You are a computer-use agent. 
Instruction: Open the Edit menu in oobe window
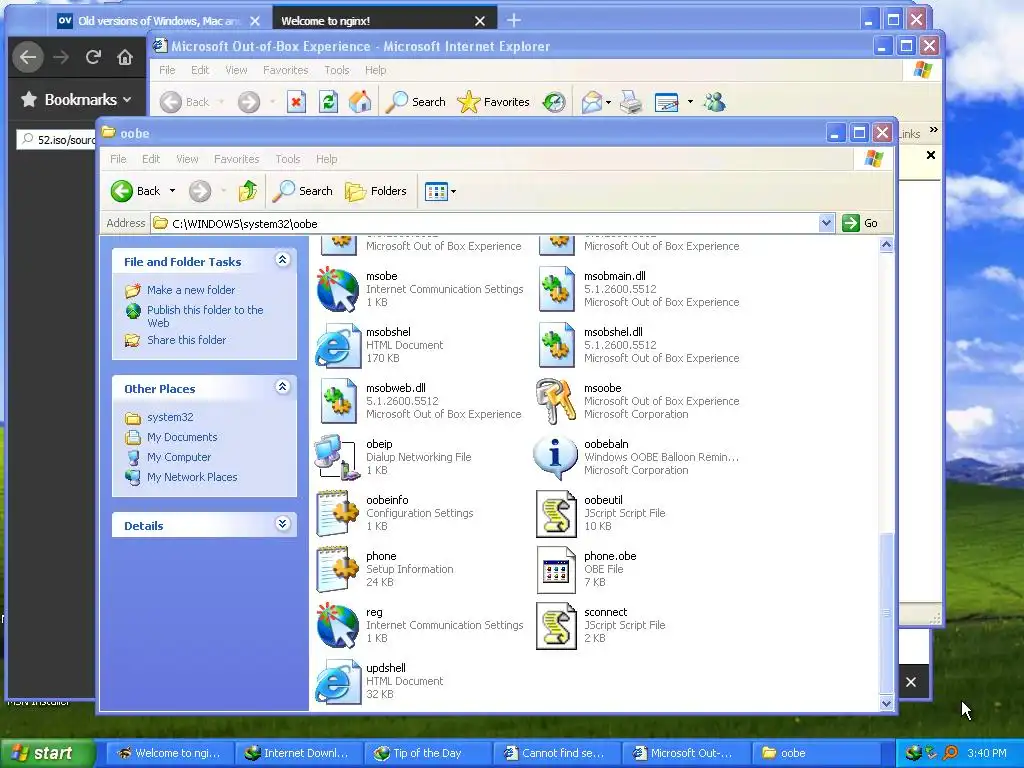pos(151,159)
